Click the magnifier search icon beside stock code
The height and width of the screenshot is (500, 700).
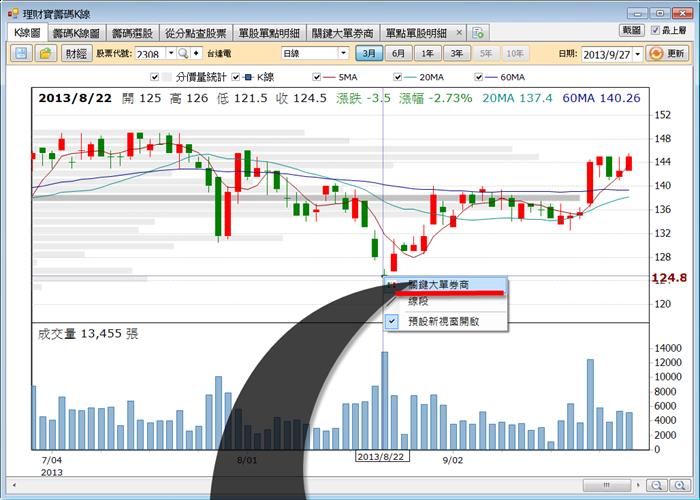tap(183, 54)
